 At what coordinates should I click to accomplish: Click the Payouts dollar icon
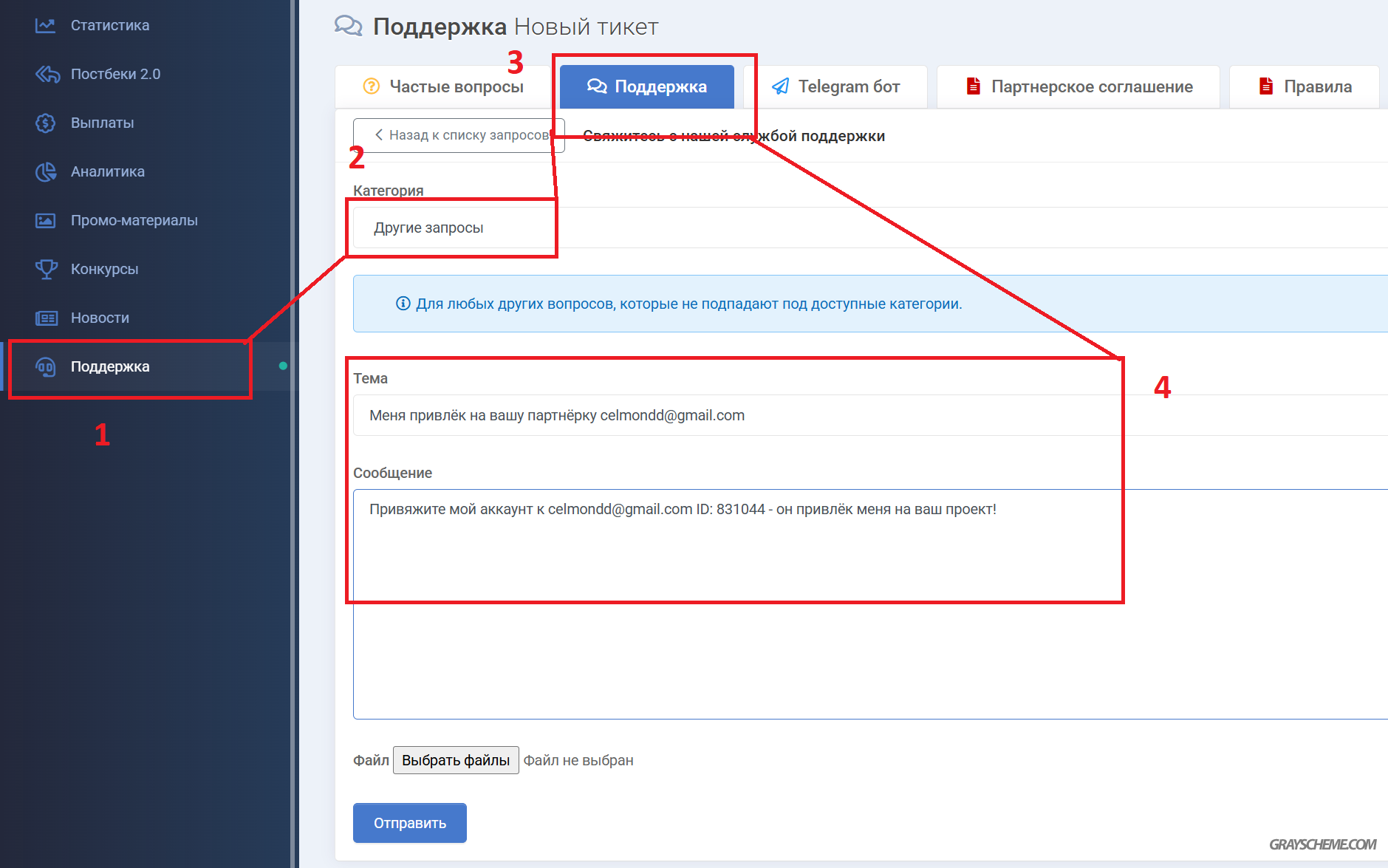coord(45,123)
